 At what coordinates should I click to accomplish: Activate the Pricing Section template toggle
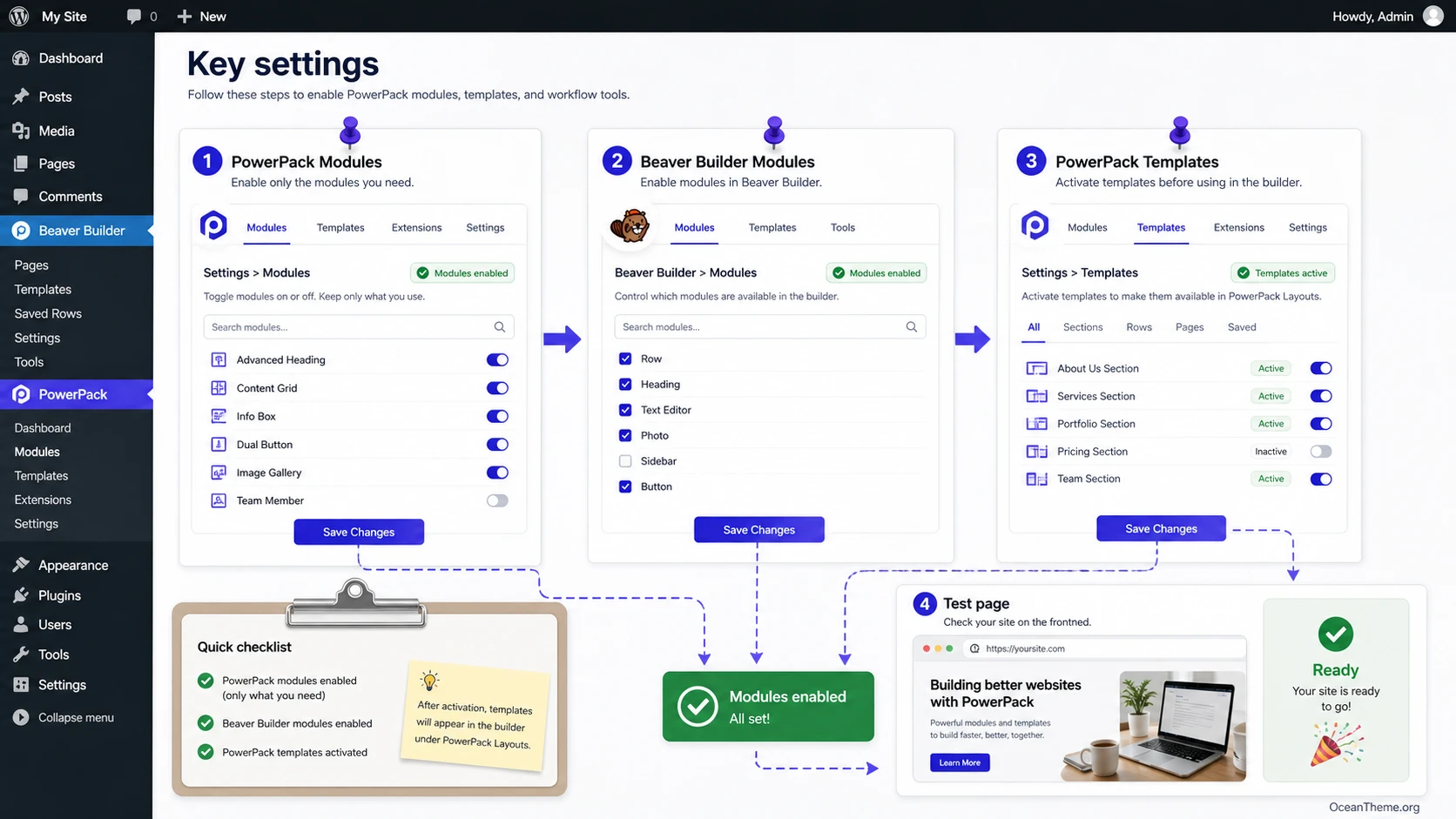click(x=1321, y=452)
